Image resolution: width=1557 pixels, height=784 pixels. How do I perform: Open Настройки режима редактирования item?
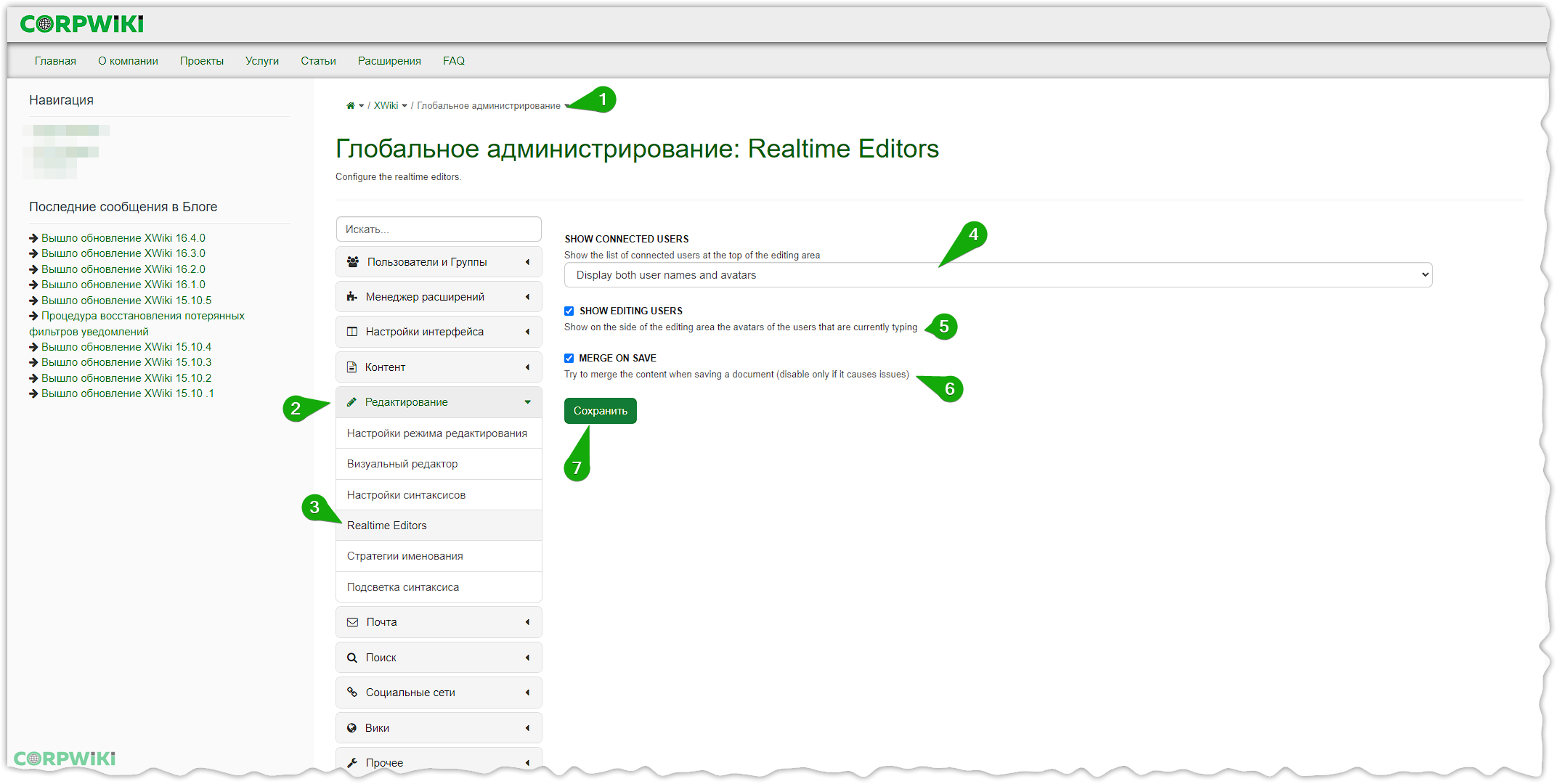[x=439, y=433]
